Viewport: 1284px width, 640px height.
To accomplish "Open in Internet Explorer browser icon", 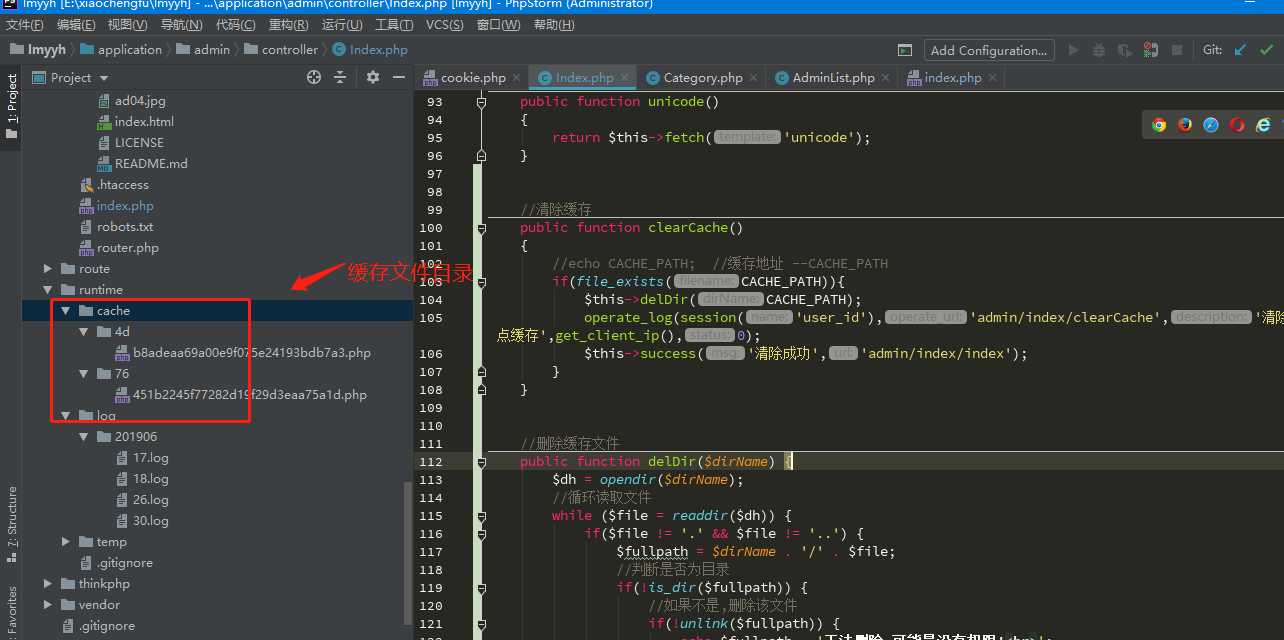I will (x=1263, y=125).
